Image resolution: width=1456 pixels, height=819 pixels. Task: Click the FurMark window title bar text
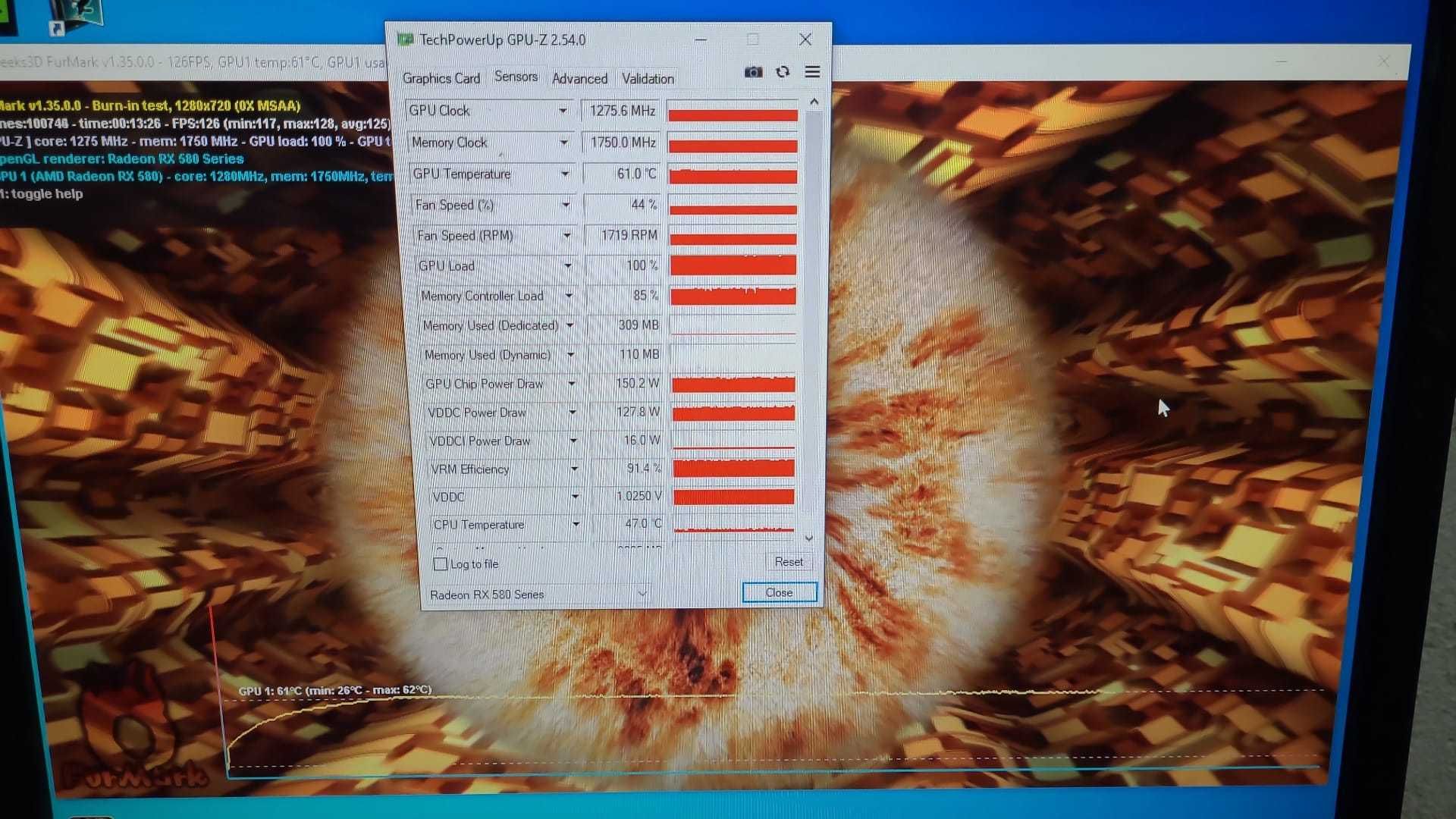(x=193, y=62)
